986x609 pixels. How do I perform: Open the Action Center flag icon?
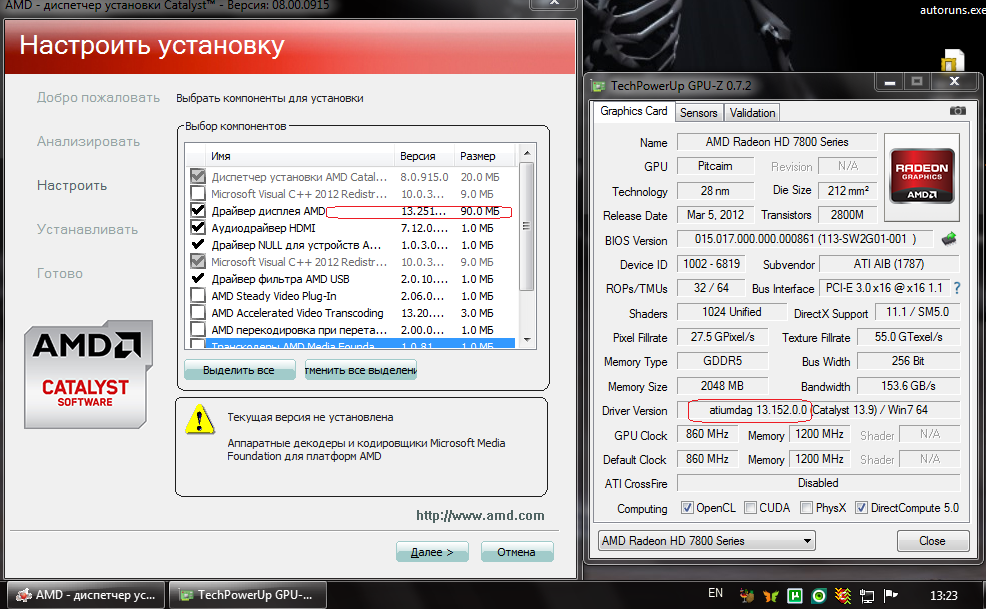(891, 595)
